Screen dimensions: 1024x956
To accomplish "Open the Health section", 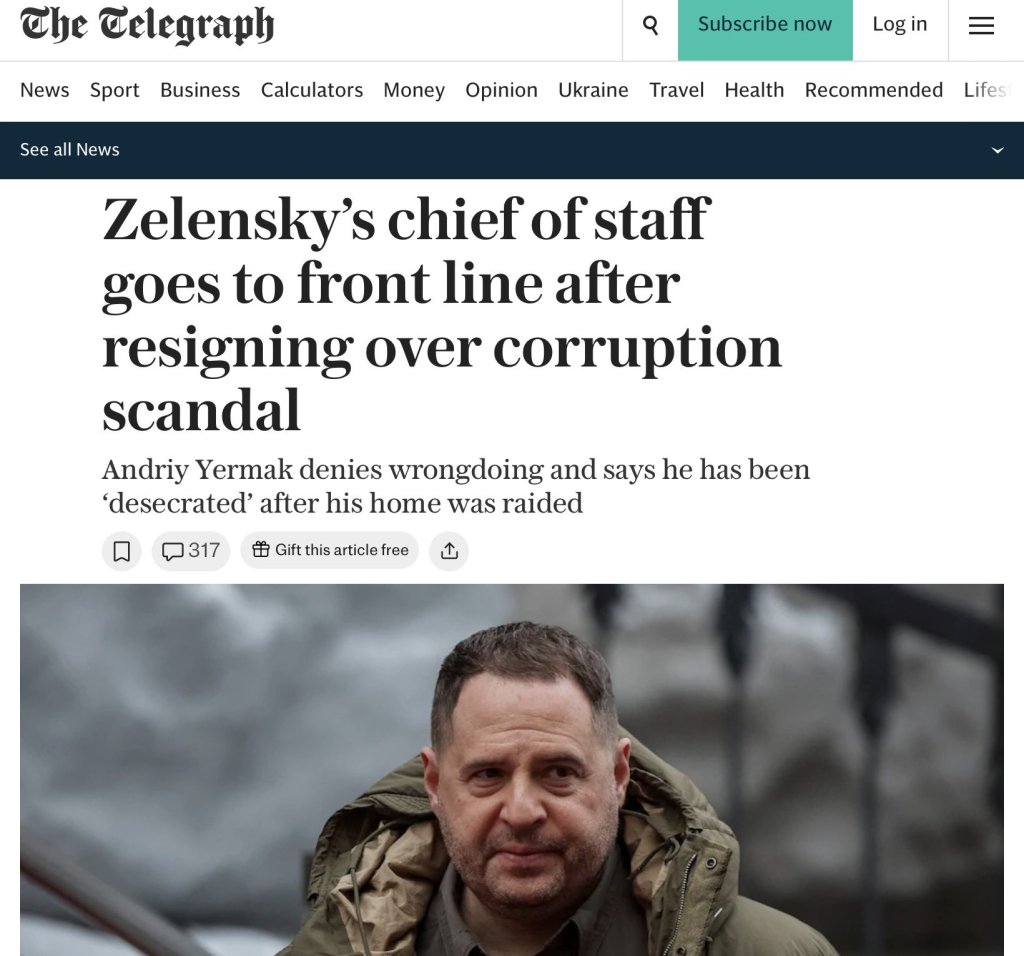I will [x=754, y=90].
